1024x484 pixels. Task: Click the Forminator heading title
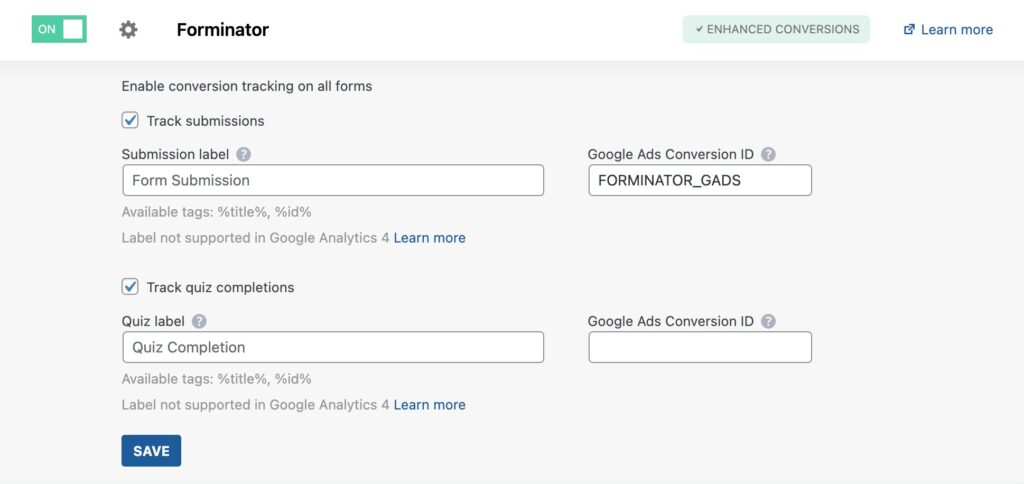(x=223, y=29)
